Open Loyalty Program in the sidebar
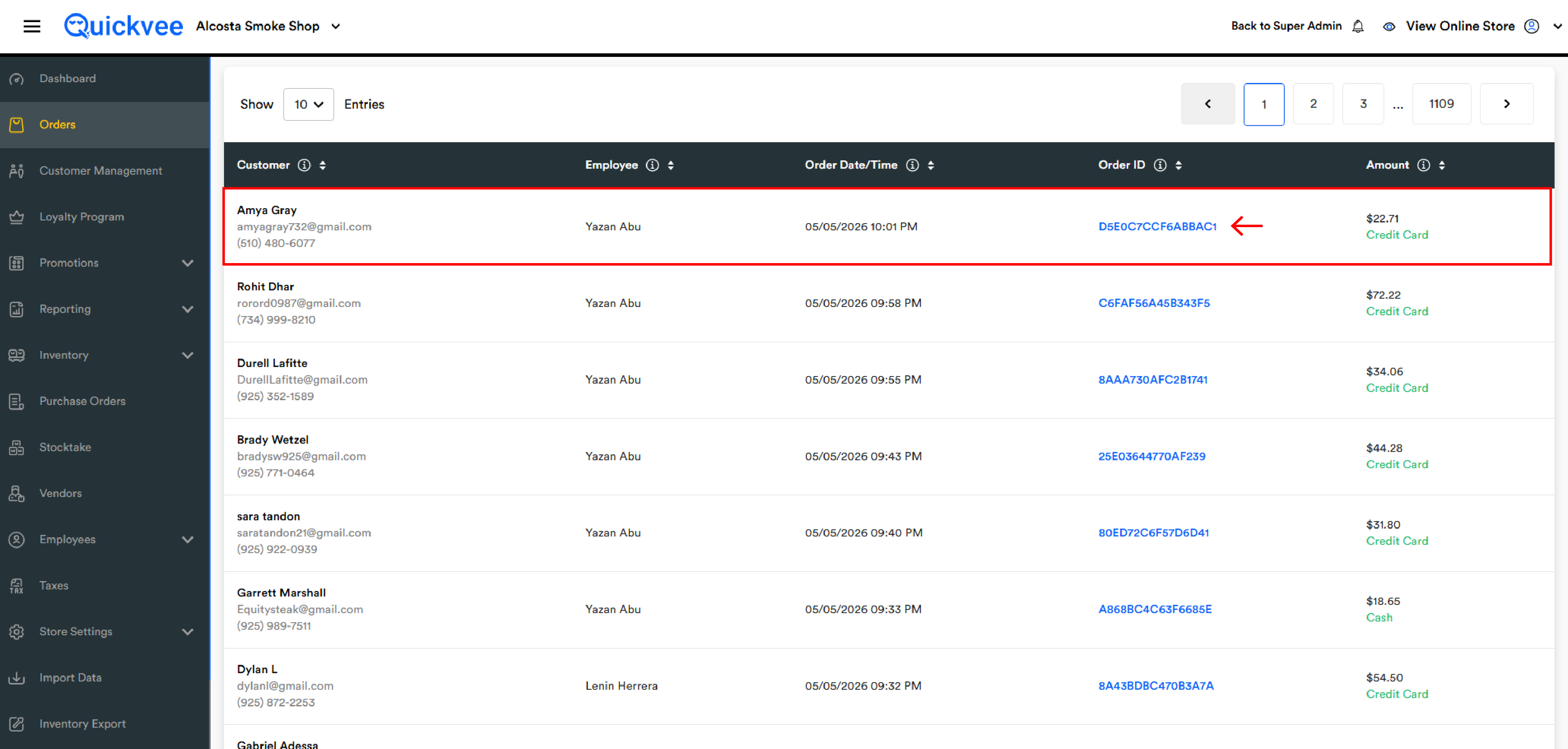Viewport: 1568px width, 749px height. click(x=81, y=216)
